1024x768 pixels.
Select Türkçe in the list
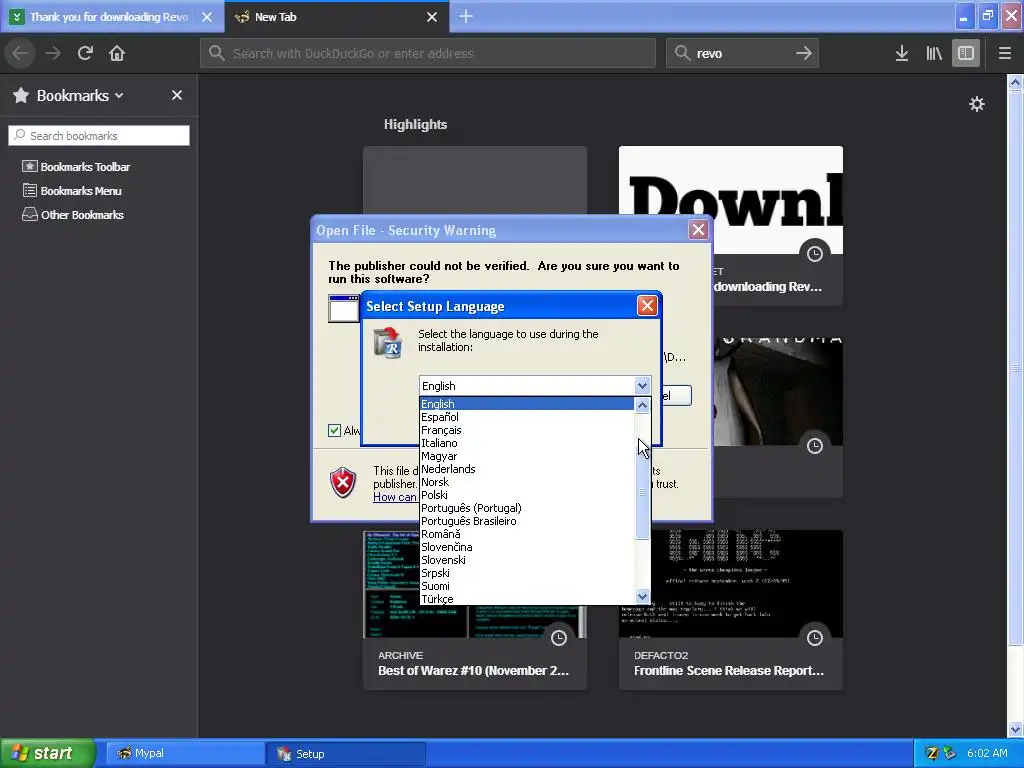(526, 599)
